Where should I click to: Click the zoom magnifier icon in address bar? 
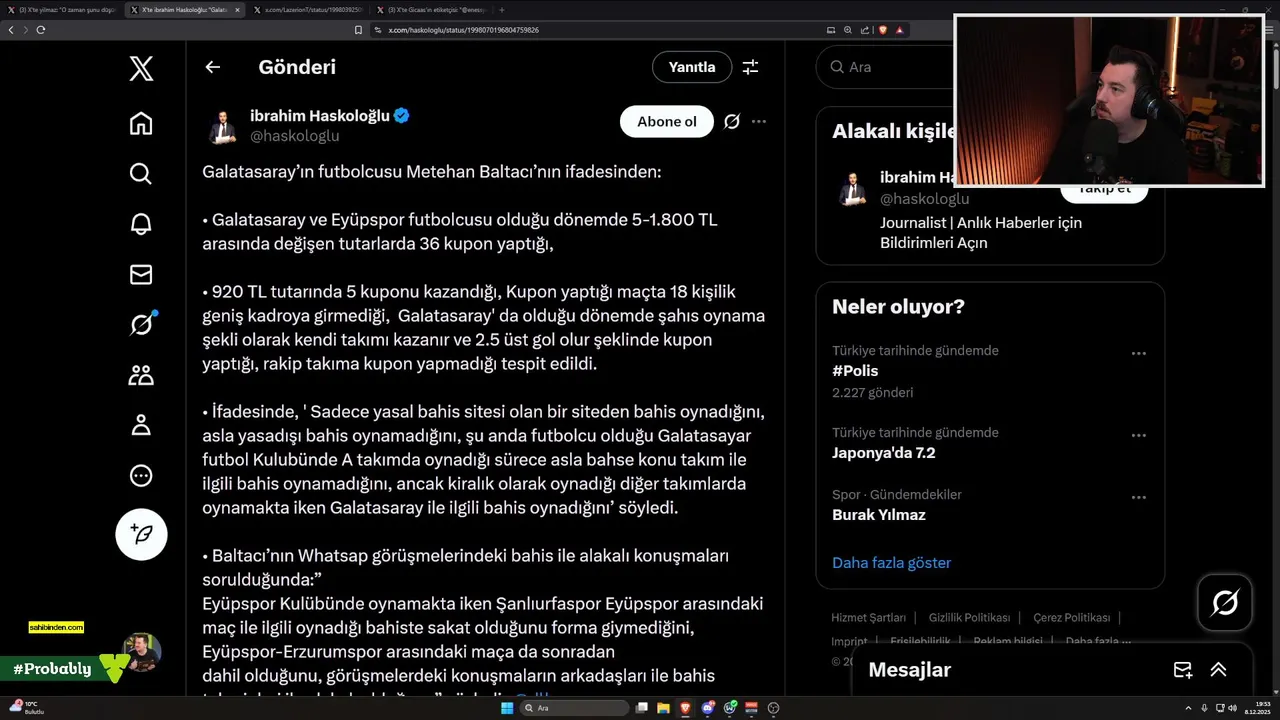click(848, 30)
